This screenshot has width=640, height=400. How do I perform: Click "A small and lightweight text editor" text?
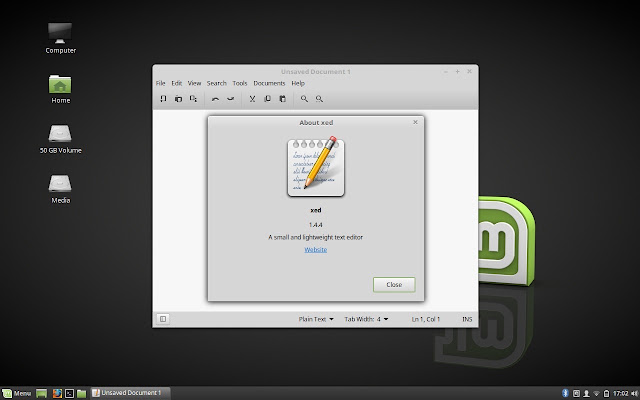coord(316,237)
